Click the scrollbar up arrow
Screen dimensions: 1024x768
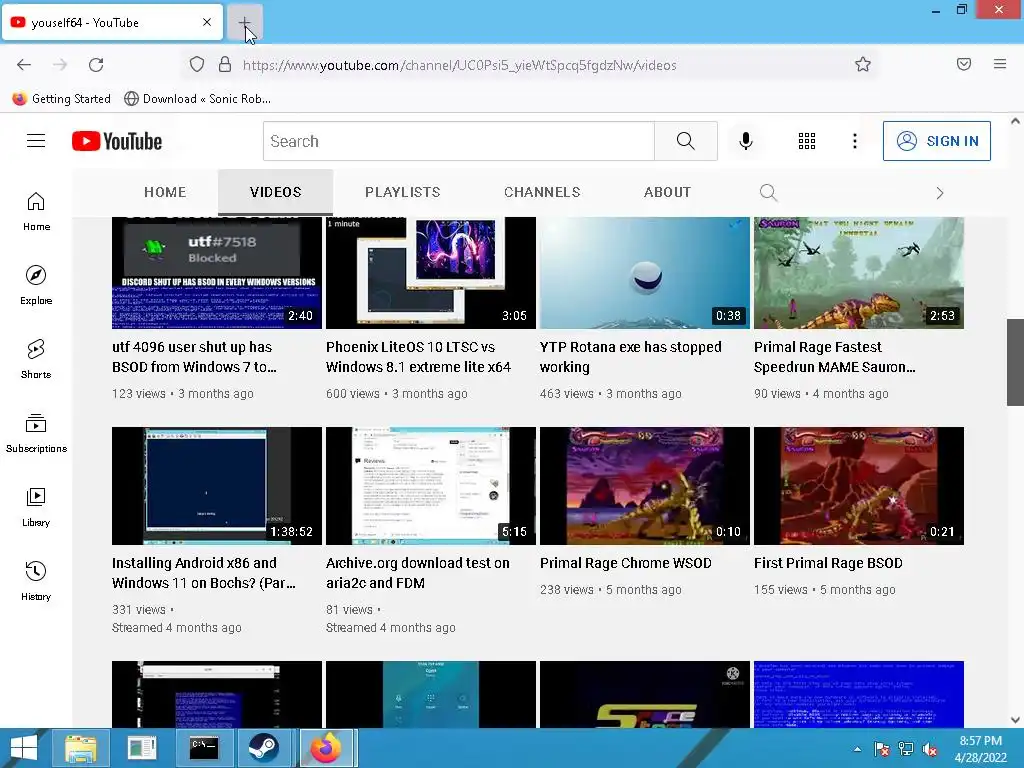[x=1015, y=121]
